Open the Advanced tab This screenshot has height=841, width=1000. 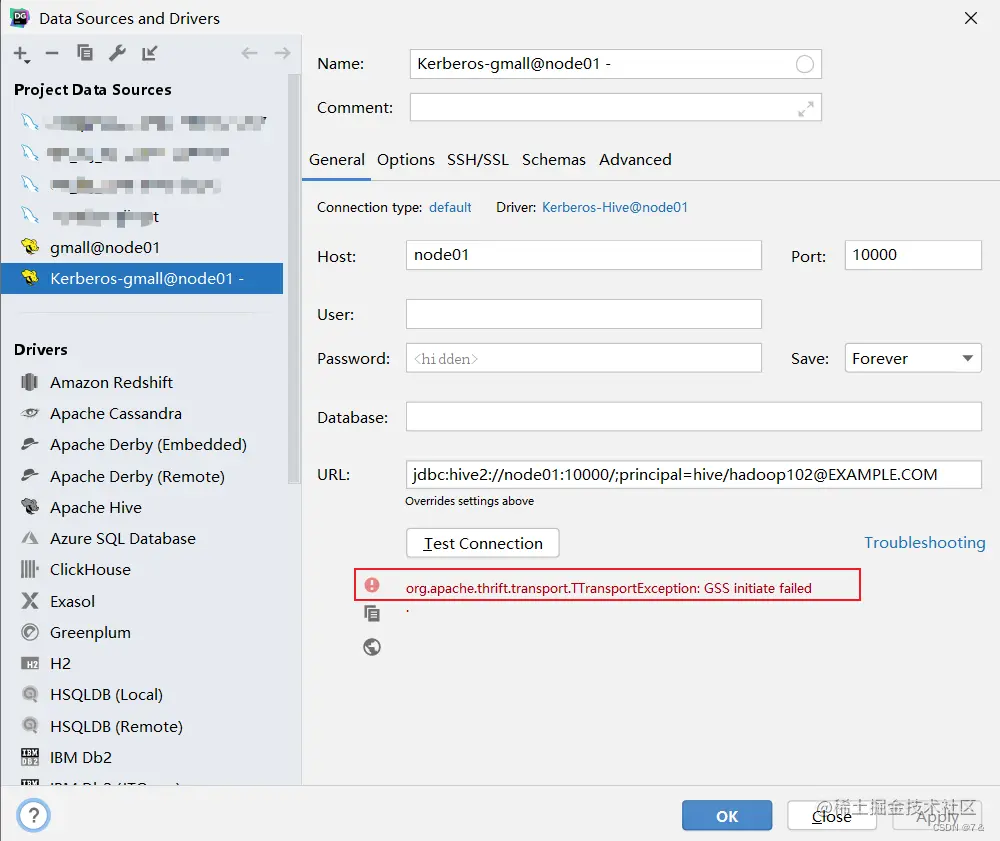[x=635, y=159]
